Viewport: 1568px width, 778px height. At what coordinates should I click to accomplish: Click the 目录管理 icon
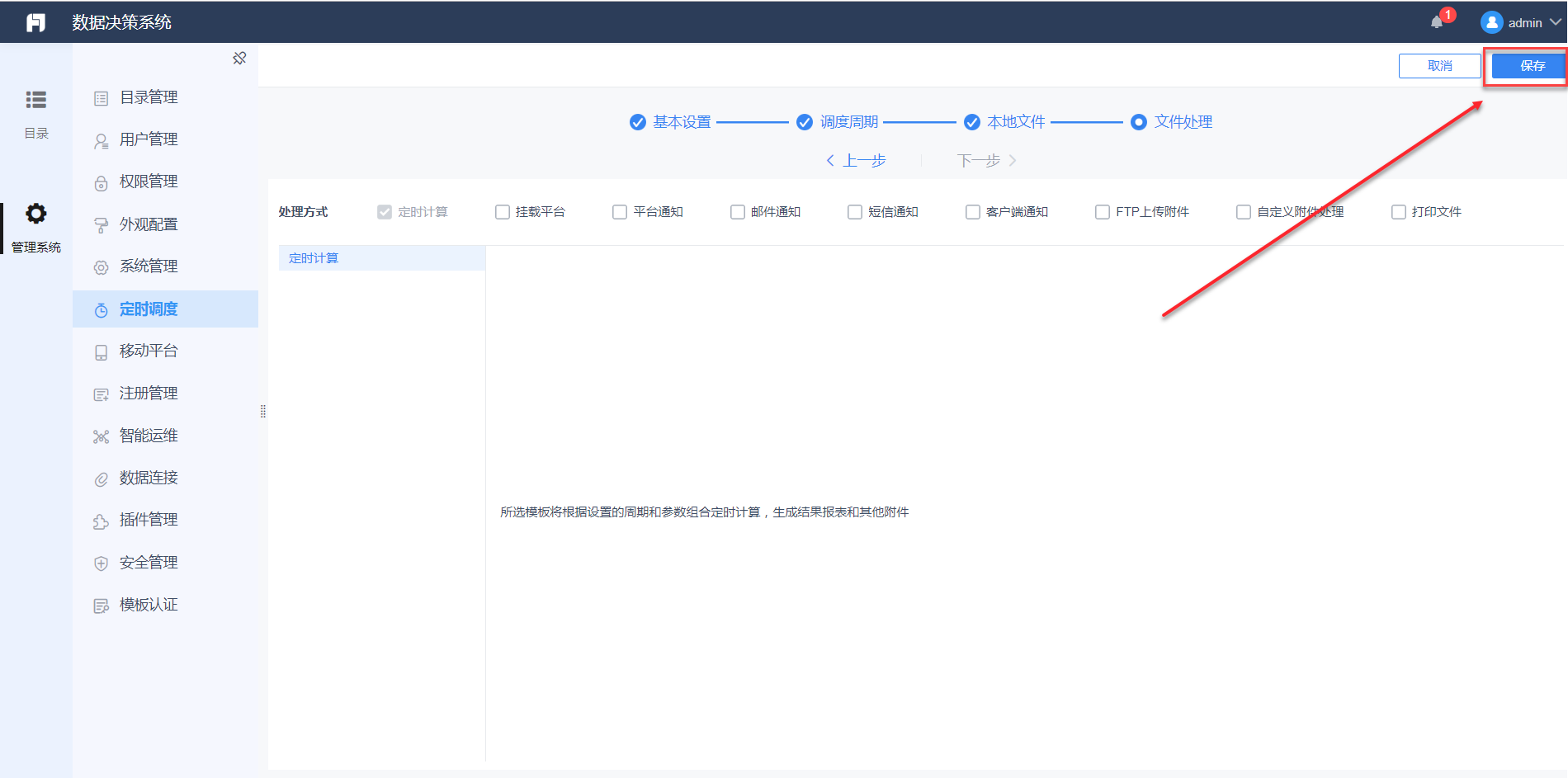(101, 98)
